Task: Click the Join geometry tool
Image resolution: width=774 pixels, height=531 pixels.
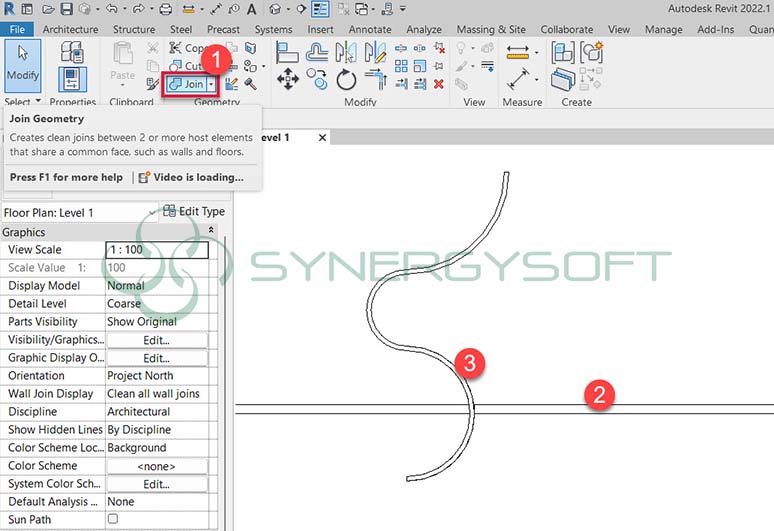Action: pos(186,85)
